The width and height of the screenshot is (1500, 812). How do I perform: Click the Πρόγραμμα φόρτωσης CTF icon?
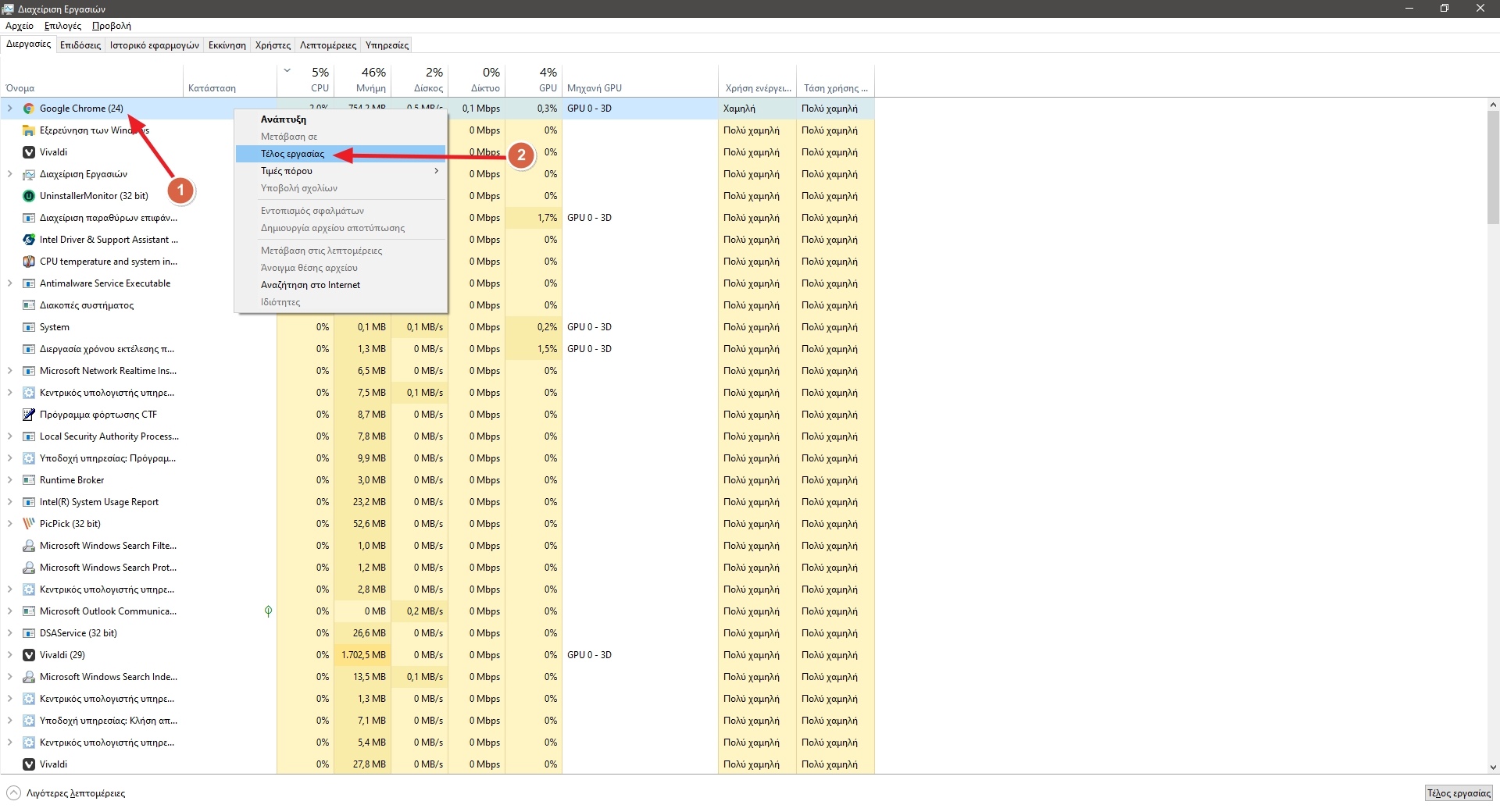(x=29, y=415)
